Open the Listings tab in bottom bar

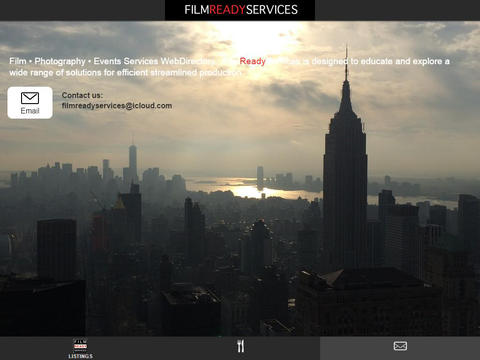click(80, 348)
